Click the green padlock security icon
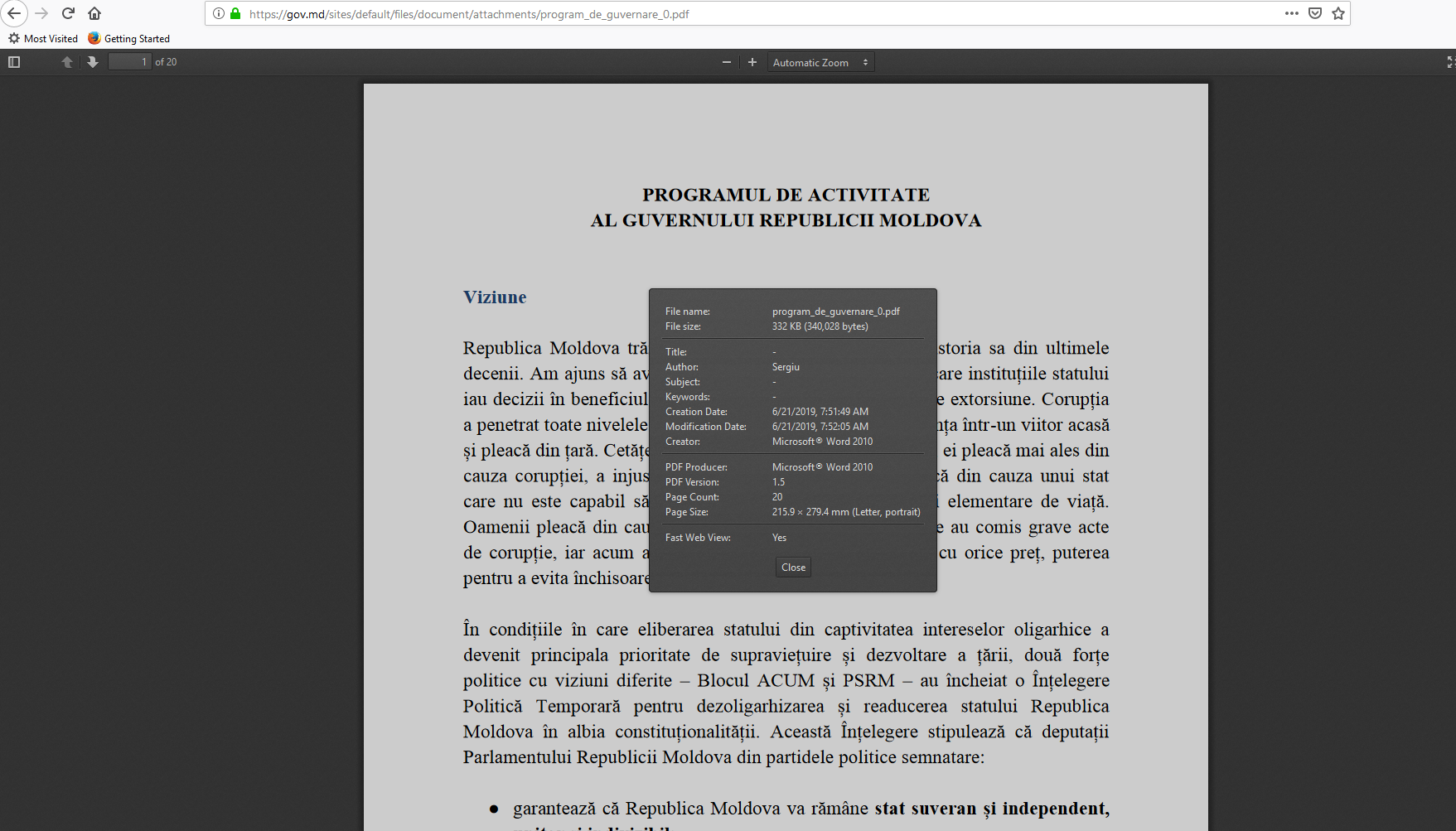Viewport: 1456px width, 831px height. pyautogui.click(x=235, y=13)
